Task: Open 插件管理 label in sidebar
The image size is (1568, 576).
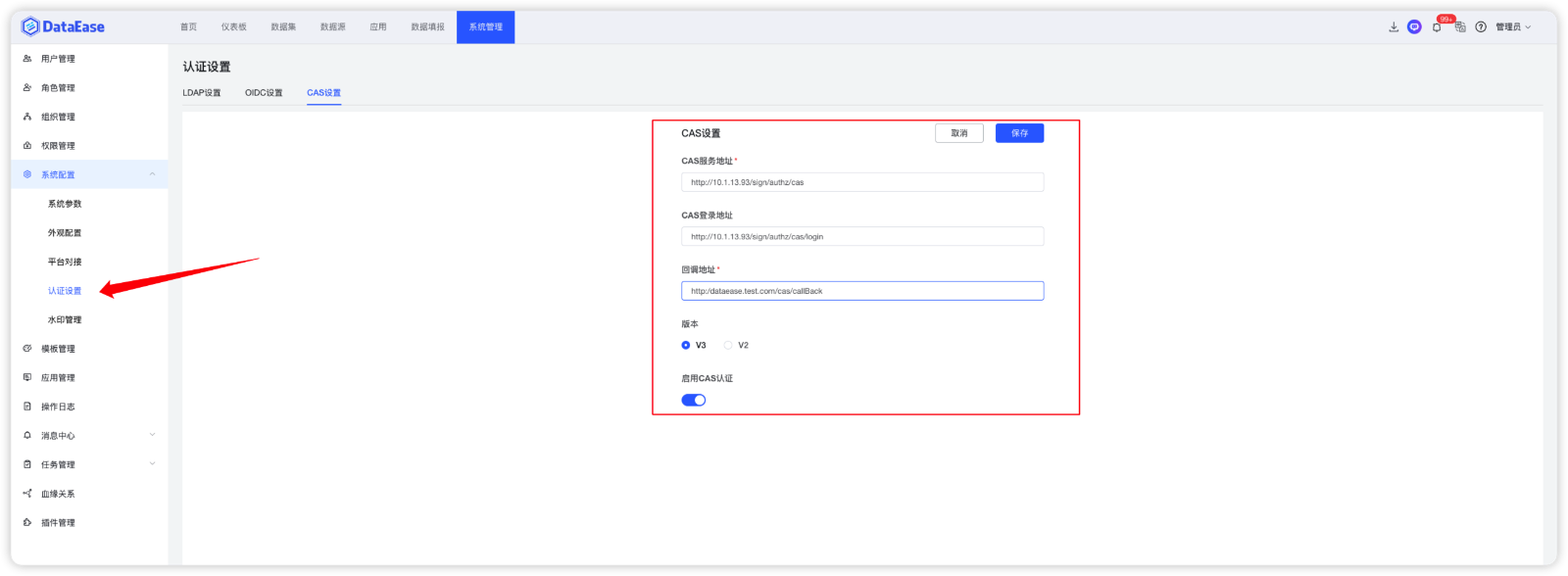Action: tap(58, 522)
